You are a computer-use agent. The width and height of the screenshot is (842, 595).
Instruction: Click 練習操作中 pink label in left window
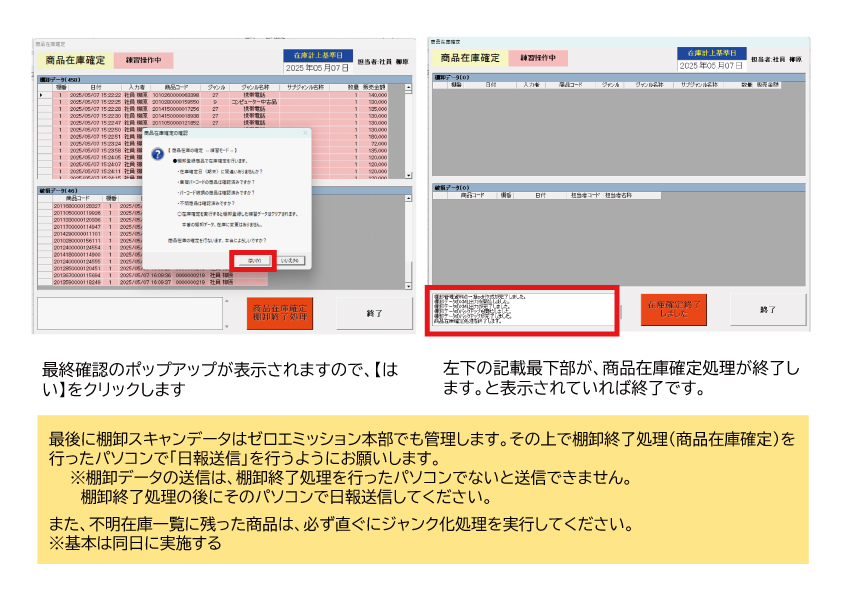click(143, 61)
